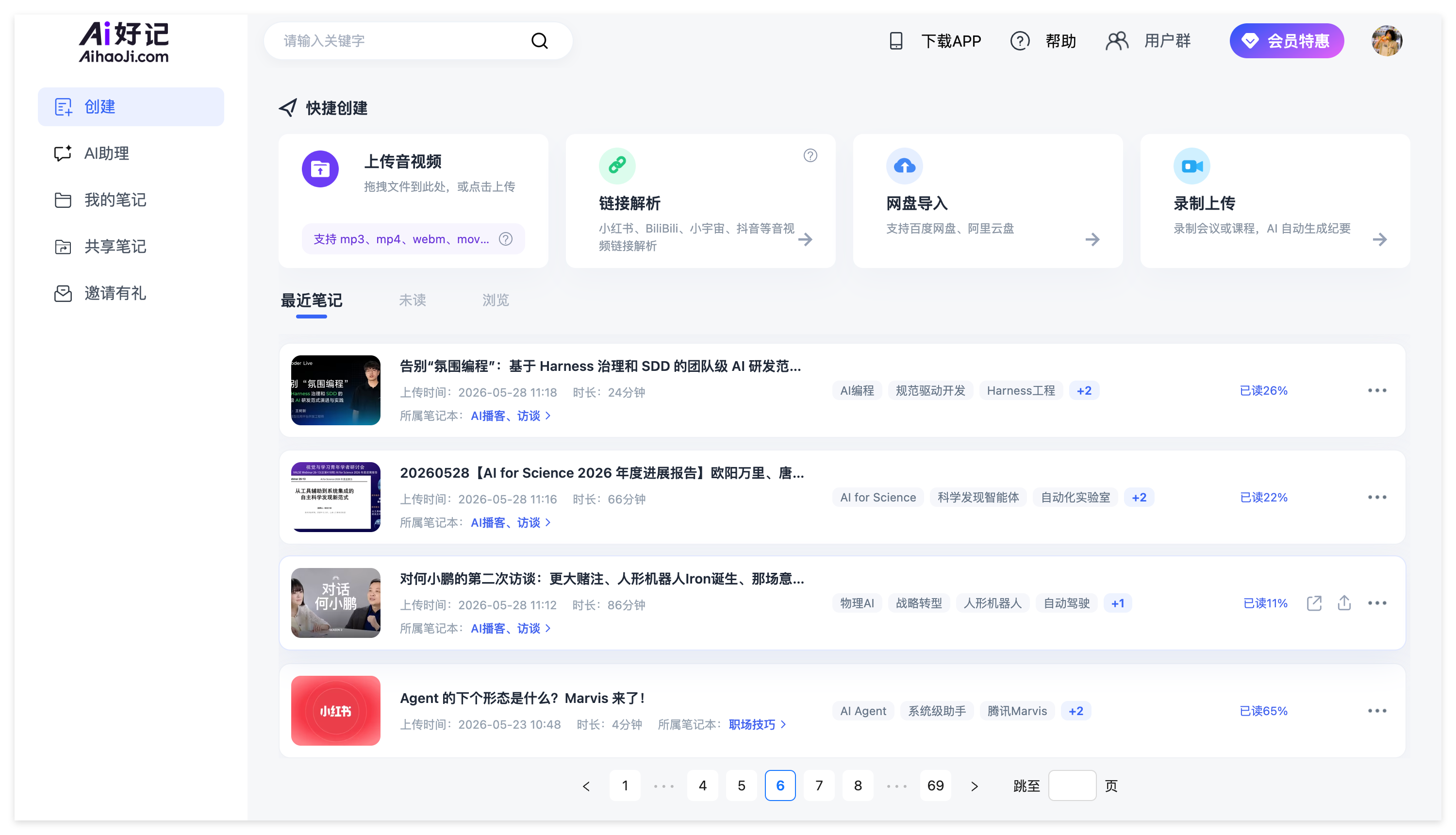Click the 已读26% progress indicator
The width and height of the screenshot is (1456, 835).
point(1263,390)
